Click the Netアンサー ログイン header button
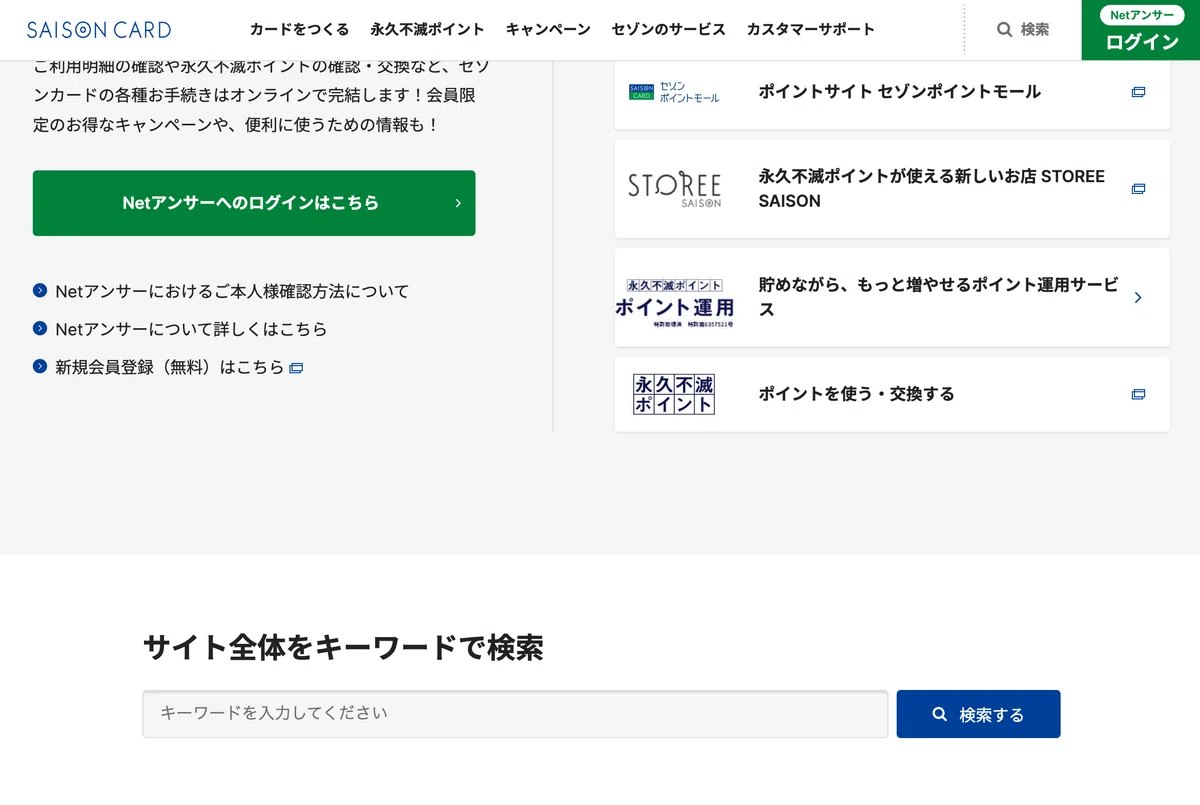The height and width of the screenshot is (805, 1200). tap(1141, 30)
